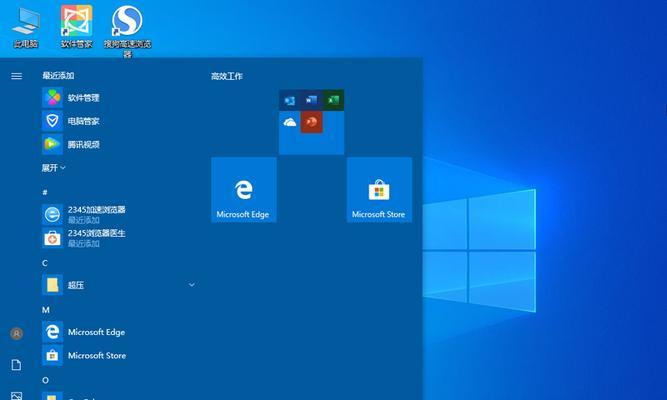Open the Excel icon in Office tile folder

[x=333, y=100]
